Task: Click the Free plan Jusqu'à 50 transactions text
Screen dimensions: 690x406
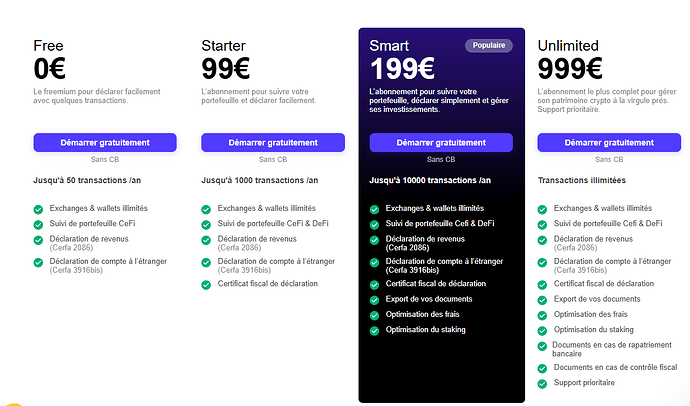Action: (x=87, y=180)
